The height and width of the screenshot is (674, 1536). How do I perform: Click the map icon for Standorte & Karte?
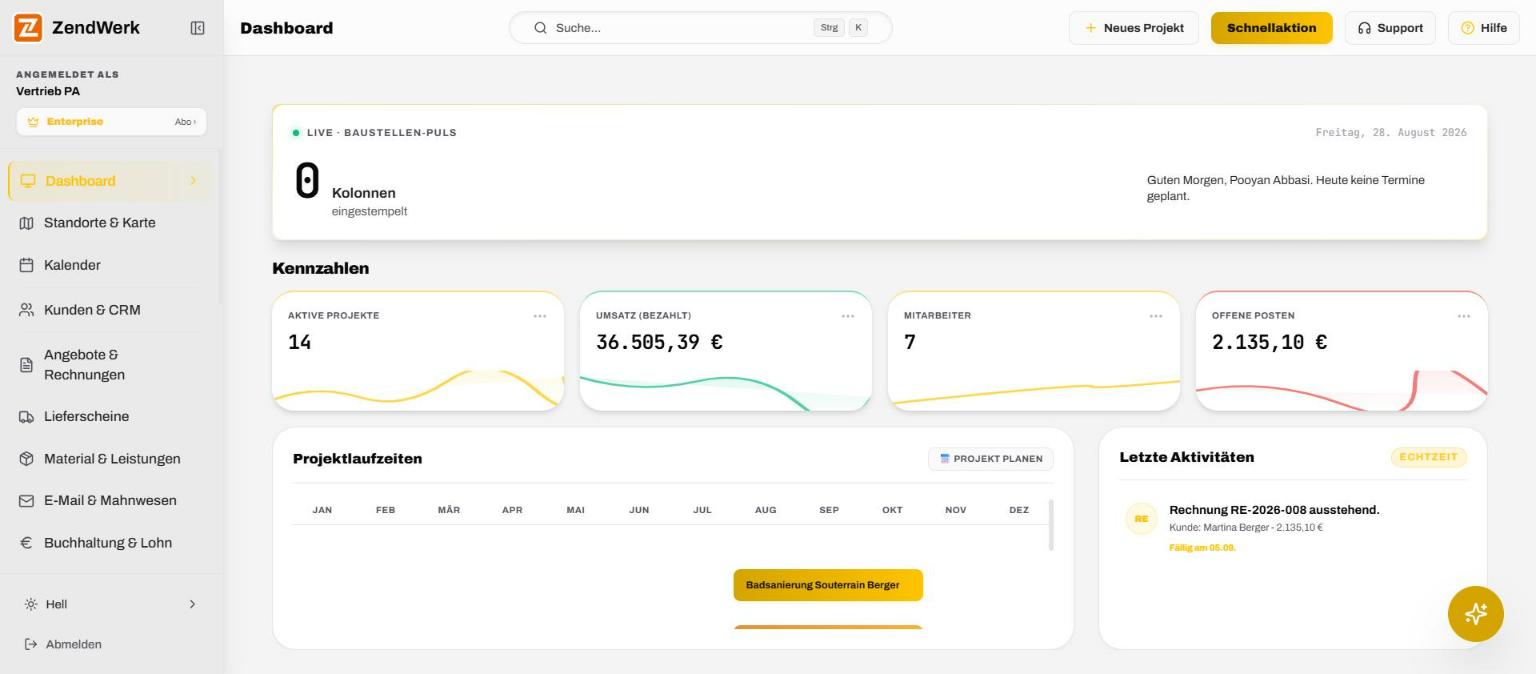(x=27, y=223)
